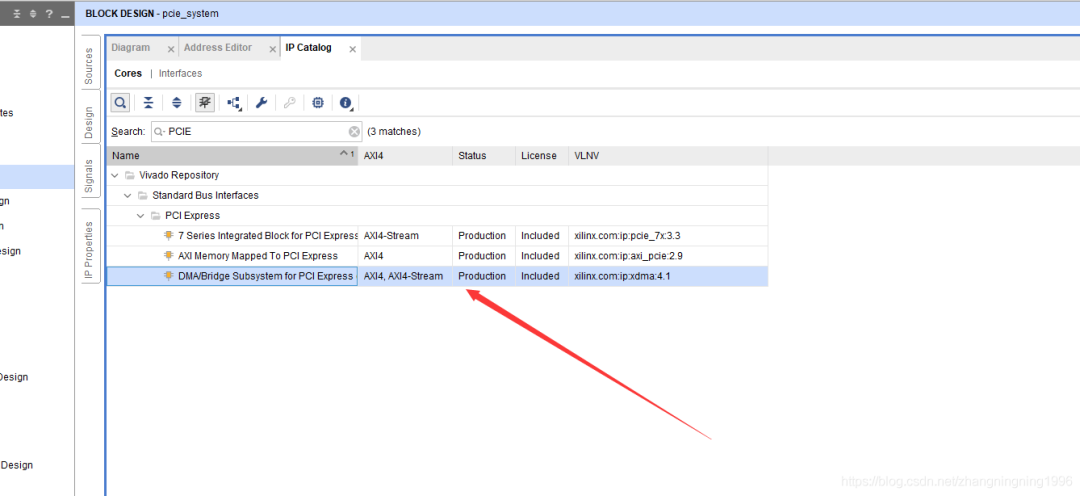The image size is (1080, 496).
Task: Open the Sources side tab
Action: [89, 65]
